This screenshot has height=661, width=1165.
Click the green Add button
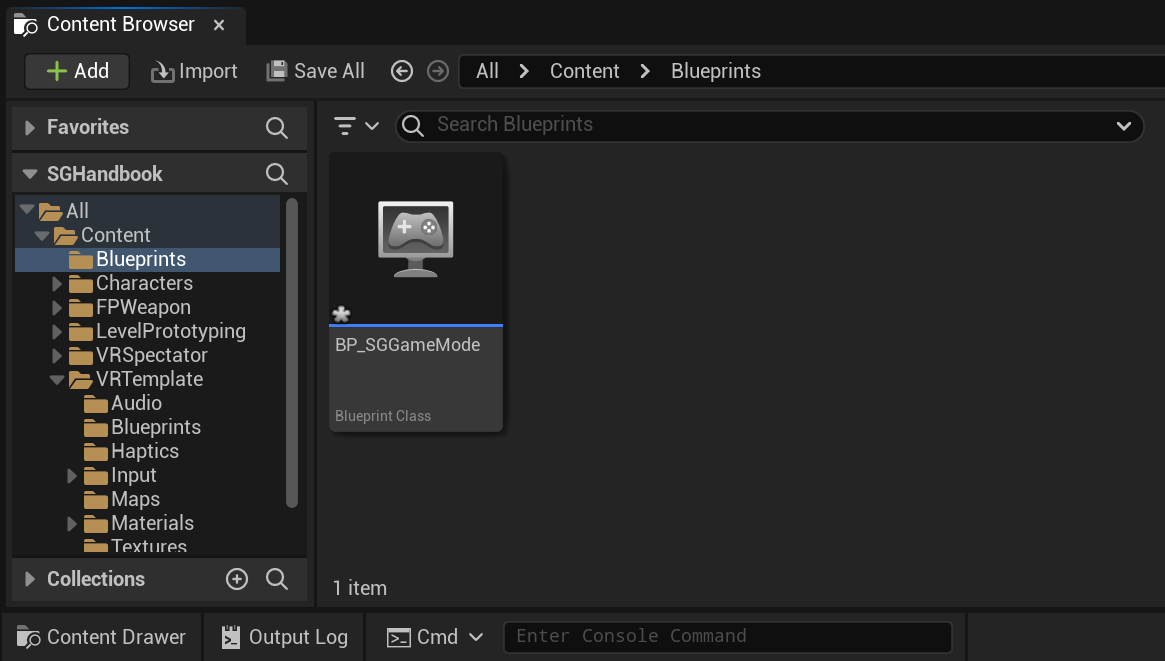point(77,71)
